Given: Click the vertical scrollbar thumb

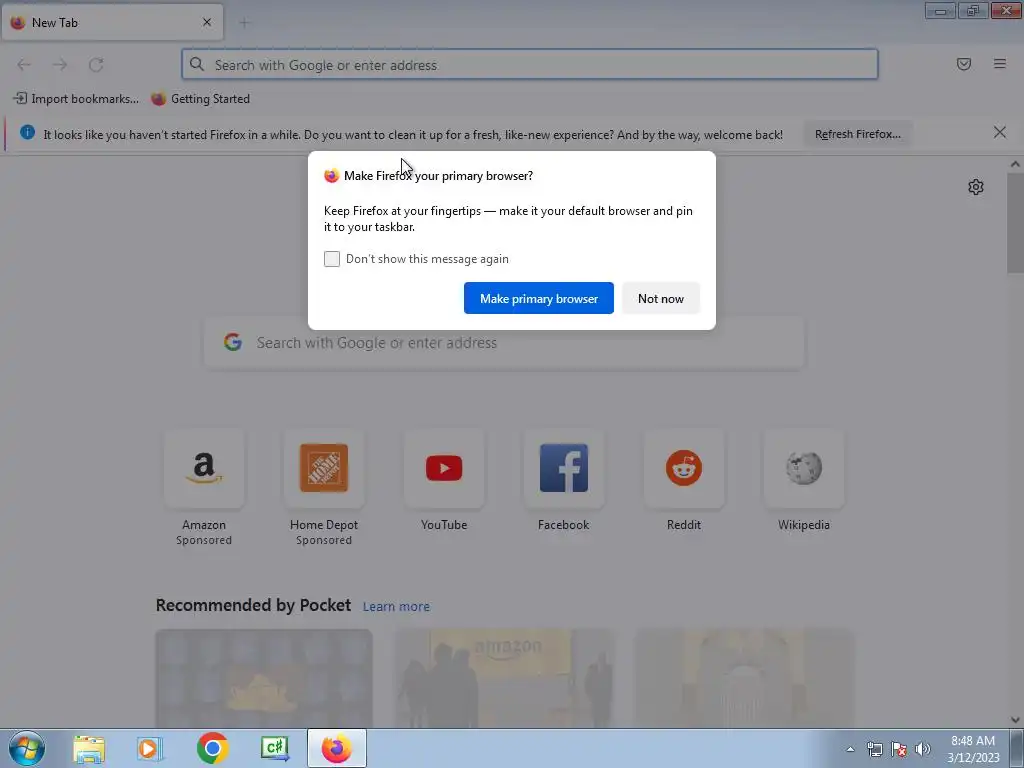Looking at the screenshot, I should (x=1015, y=223).
